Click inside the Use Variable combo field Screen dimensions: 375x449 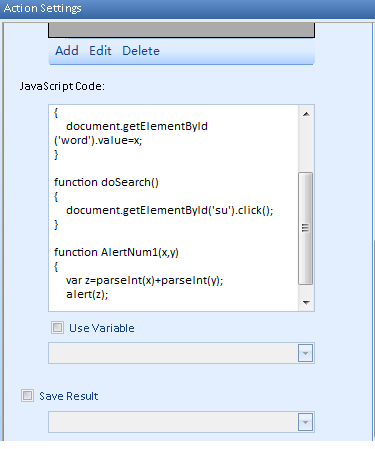click(173, 353)
